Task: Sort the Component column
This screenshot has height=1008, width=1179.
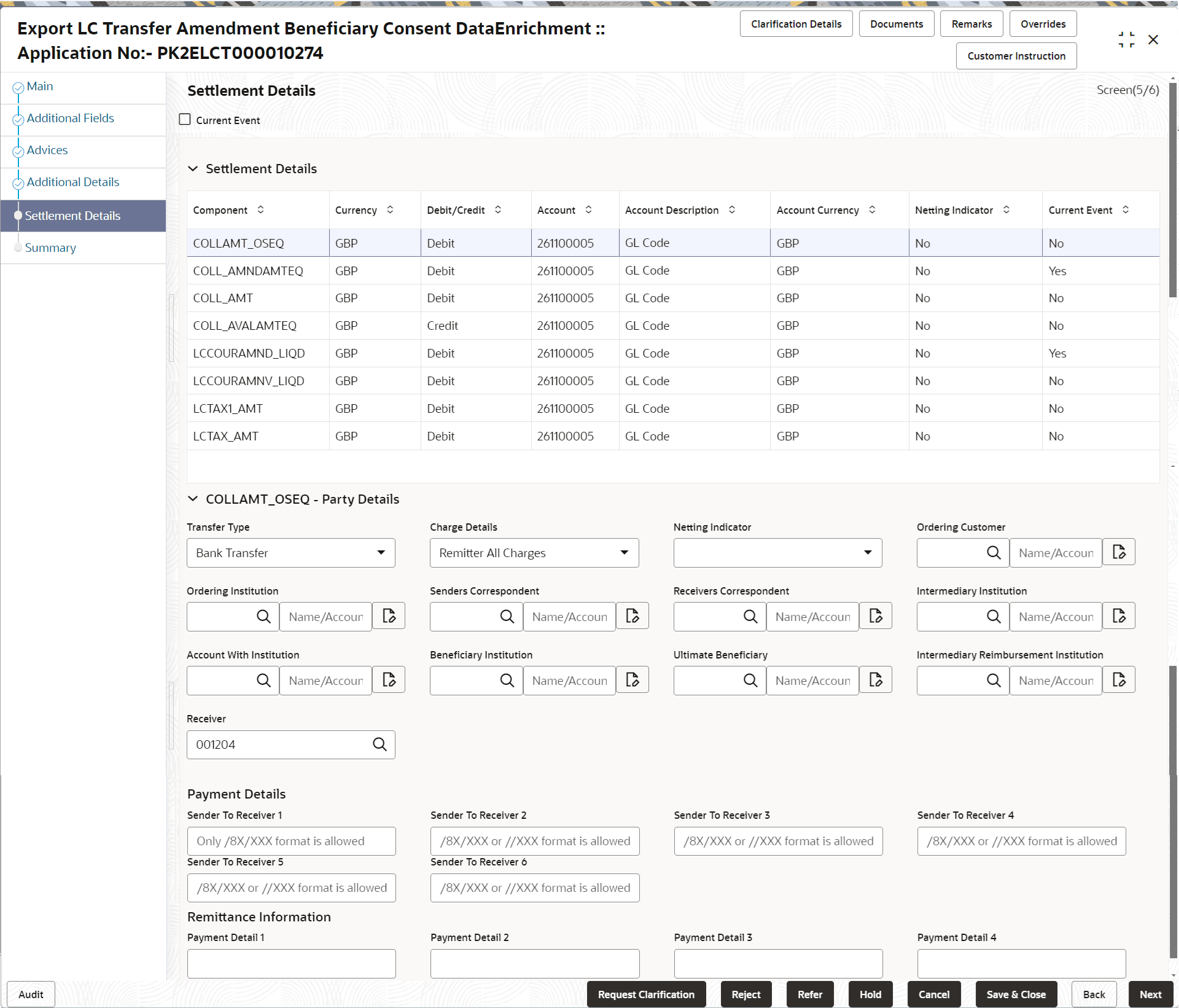Action: (x=260, y=209)
